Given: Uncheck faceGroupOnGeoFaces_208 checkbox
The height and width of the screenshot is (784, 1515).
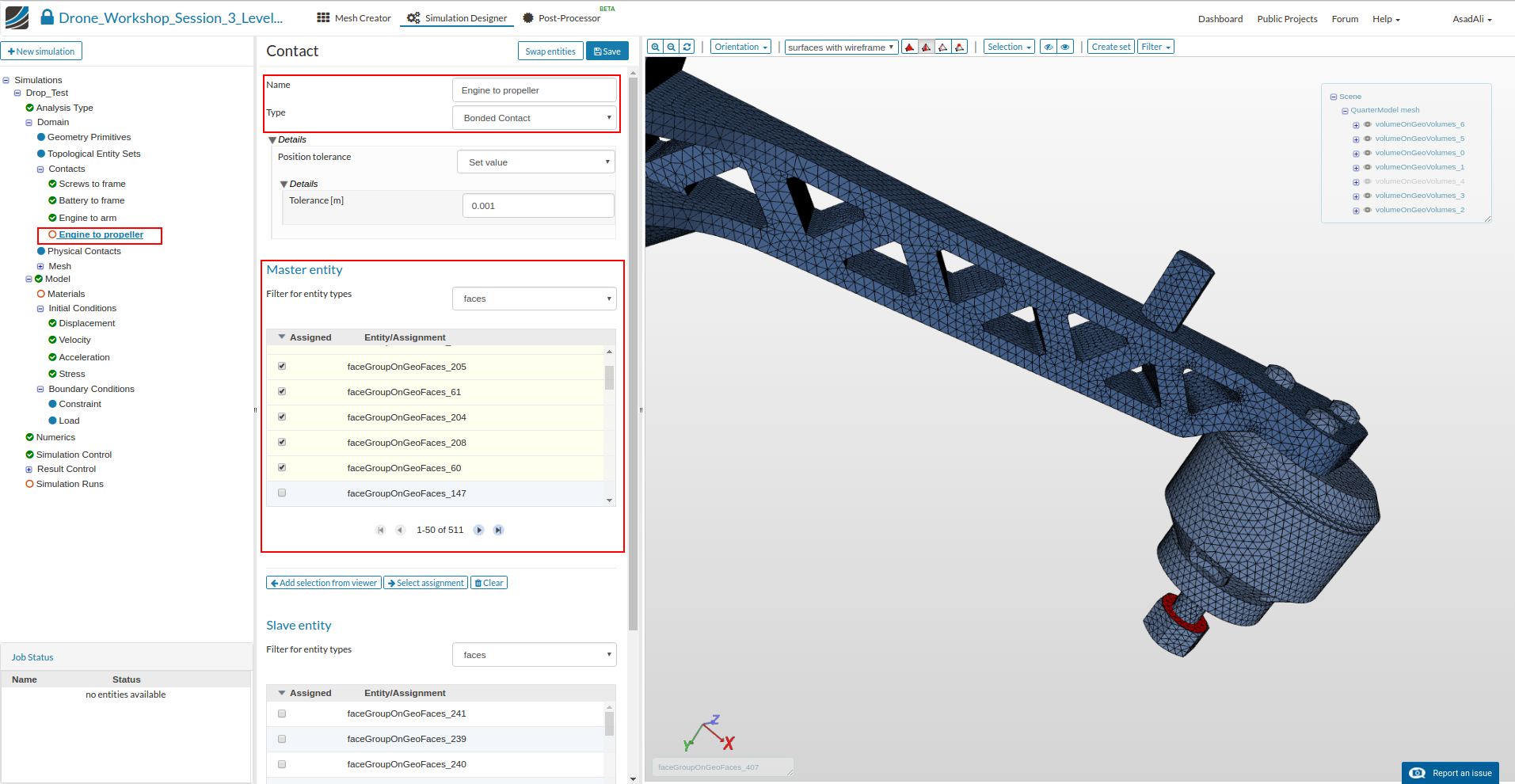Looking at the screenshot, I should click(x=282, y=442).
